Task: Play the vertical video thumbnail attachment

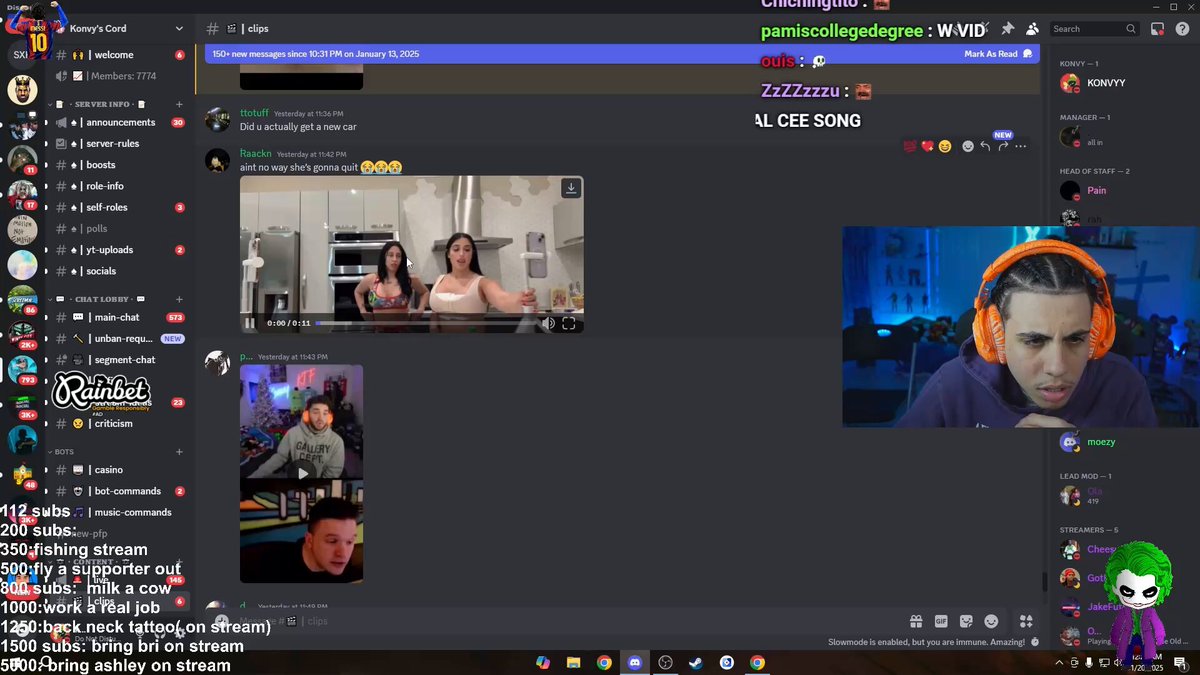Action: pos(302,473)
